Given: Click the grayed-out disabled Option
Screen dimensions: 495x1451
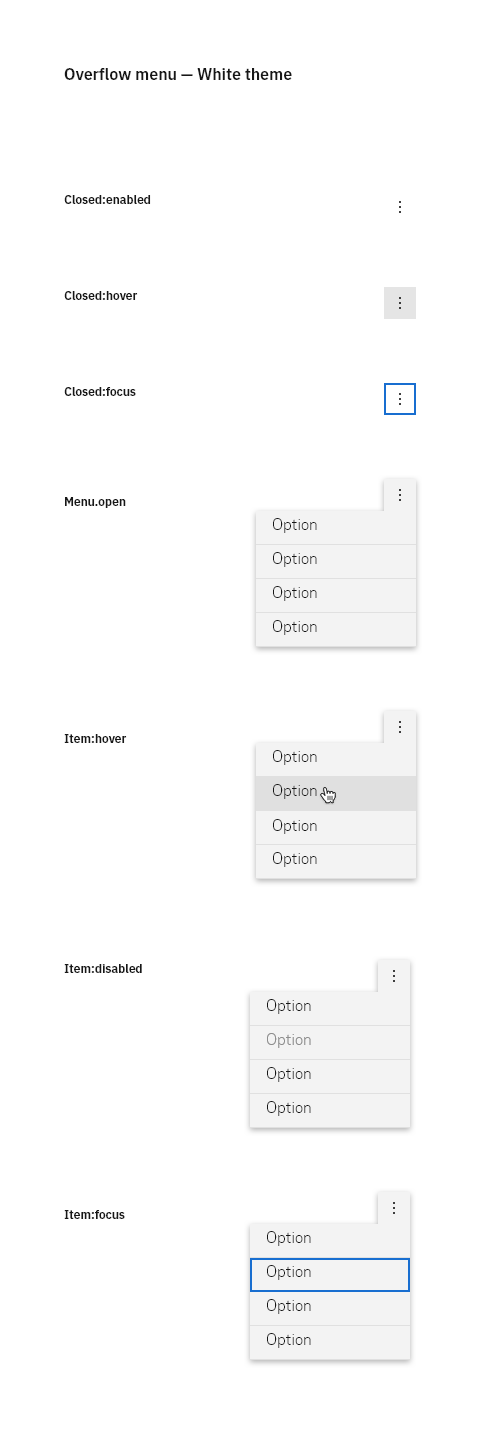Looking at the screenshot, I should tap(330, 1042).
